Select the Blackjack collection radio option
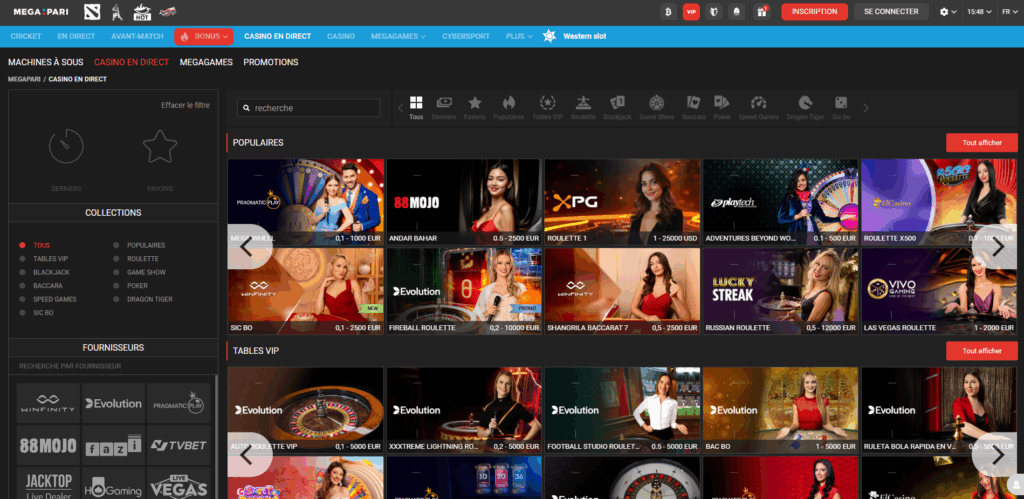This screenshot has width=1024, height=499. point(22,272)
